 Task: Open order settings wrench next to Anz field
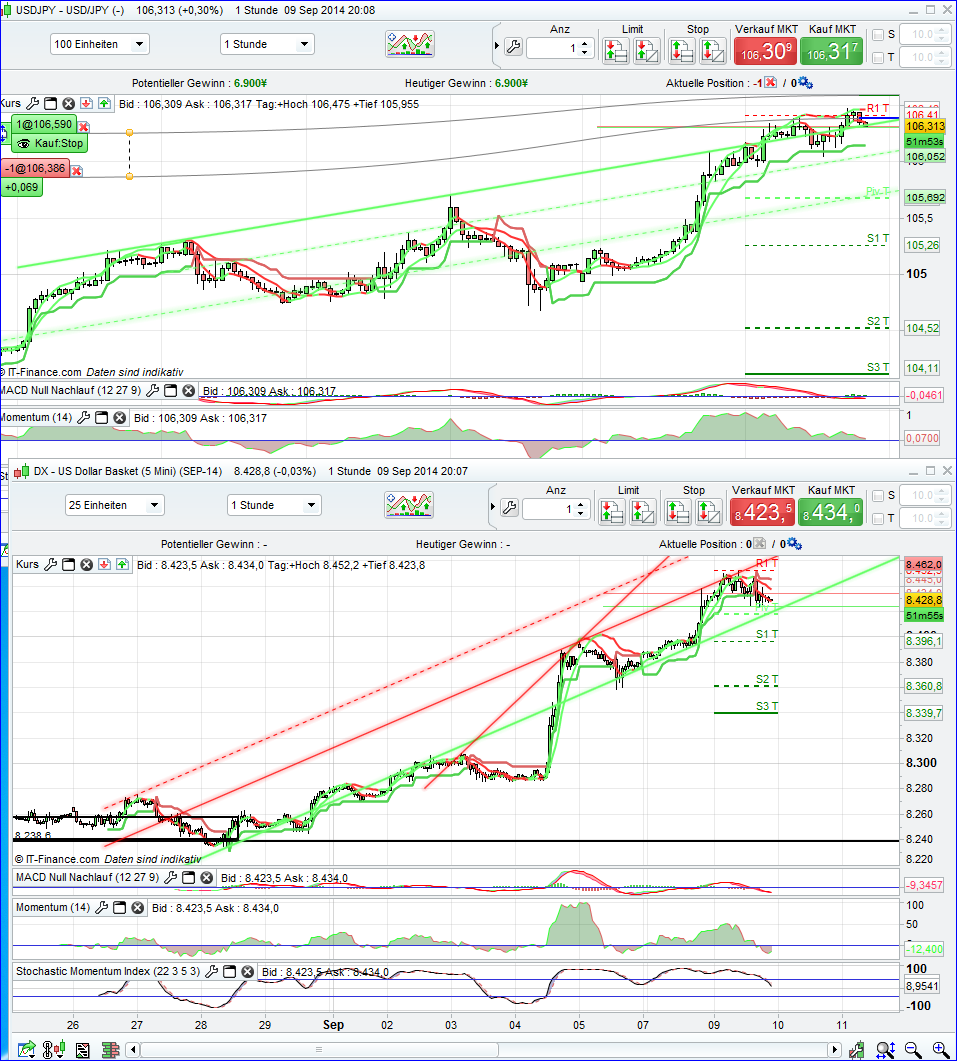513,46
